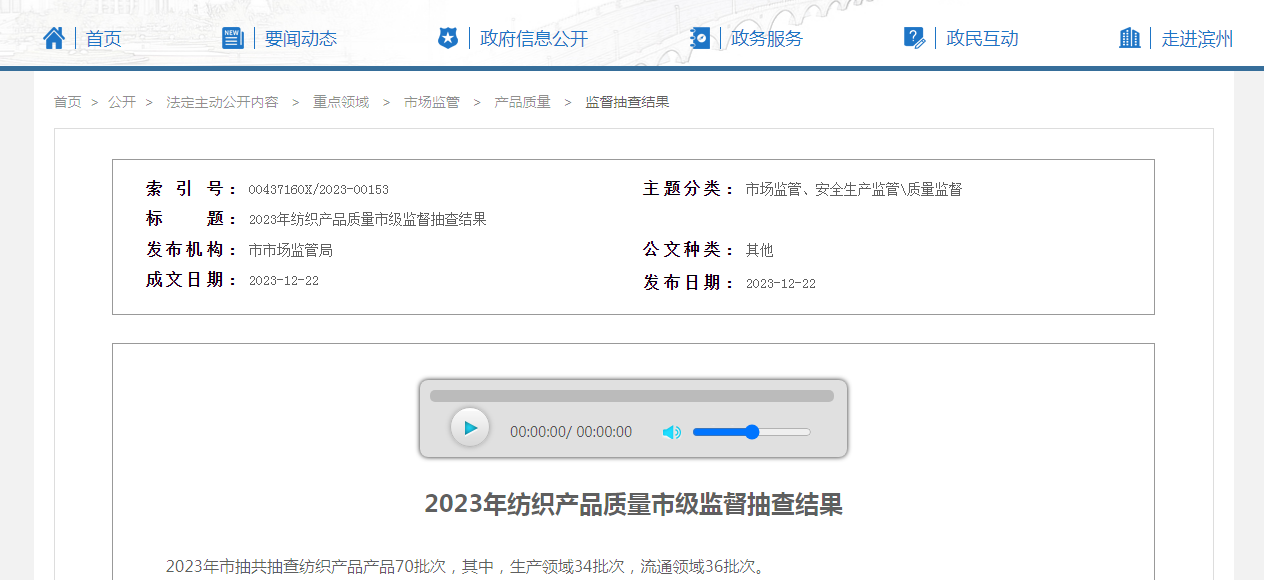This screenshot has width=1264, height=580.
Task: Go to 公开 in the breadcrumb
Action: tap(122, 102)
